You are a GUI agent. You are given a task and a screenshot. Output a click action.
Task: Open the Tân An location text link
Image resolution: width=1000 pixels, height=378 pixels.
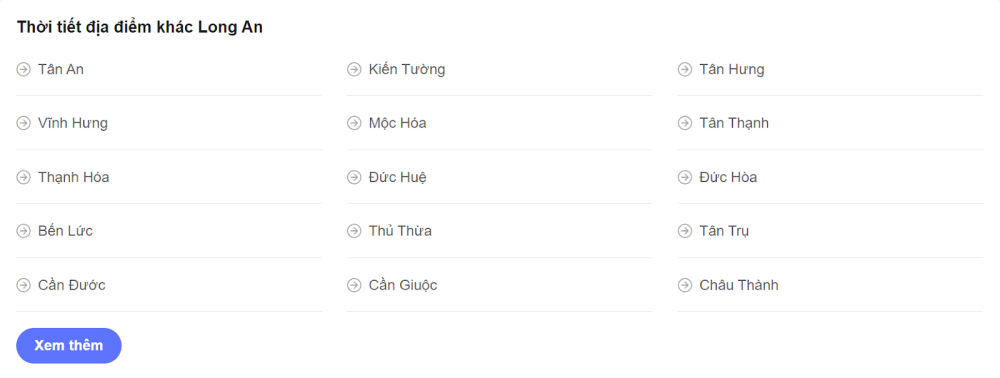61,69
